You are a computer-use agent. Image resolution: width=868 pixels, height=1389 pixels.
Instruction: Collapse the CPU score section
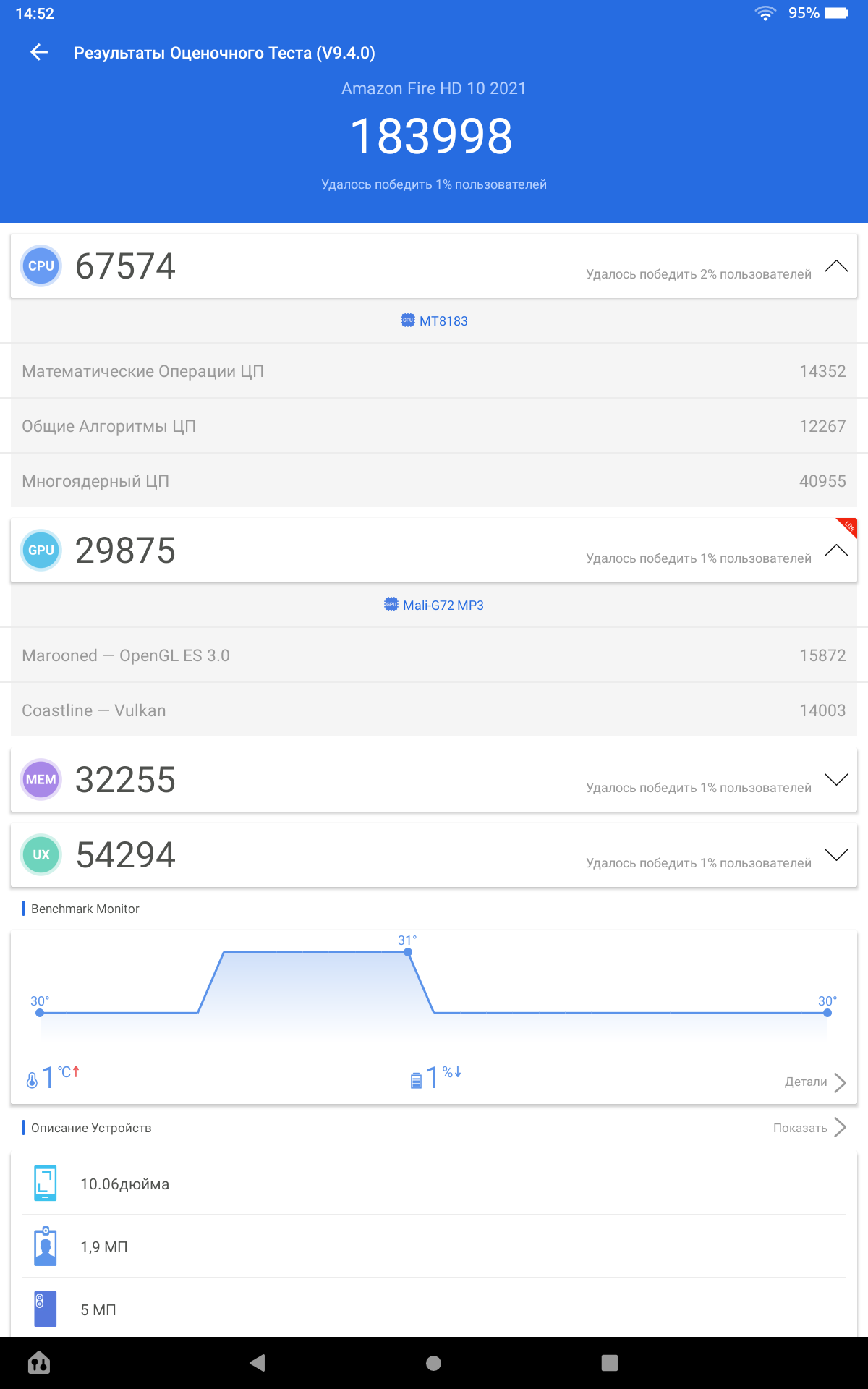836,266
